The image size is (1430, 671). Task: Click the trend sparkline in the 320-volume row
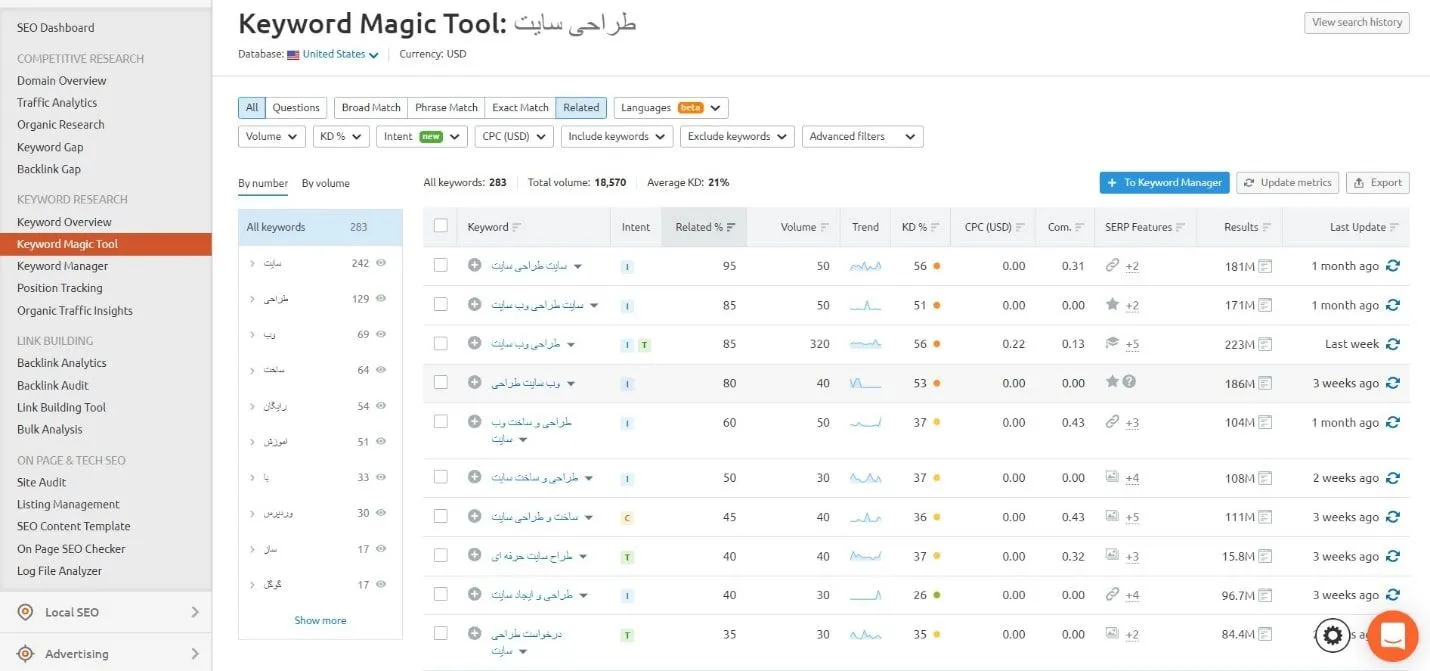click(x=865, y=344)
